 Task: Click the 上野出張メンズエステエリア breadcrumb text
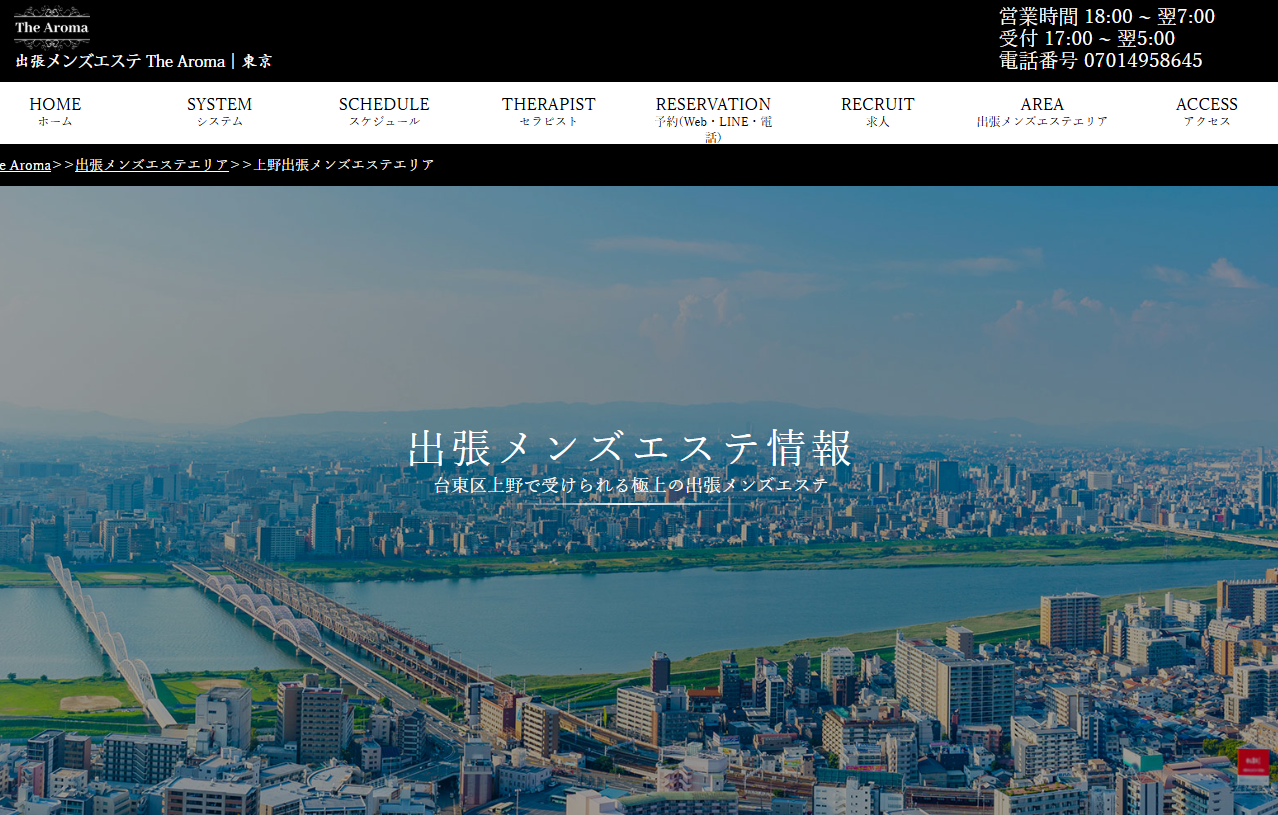[344, 165]
